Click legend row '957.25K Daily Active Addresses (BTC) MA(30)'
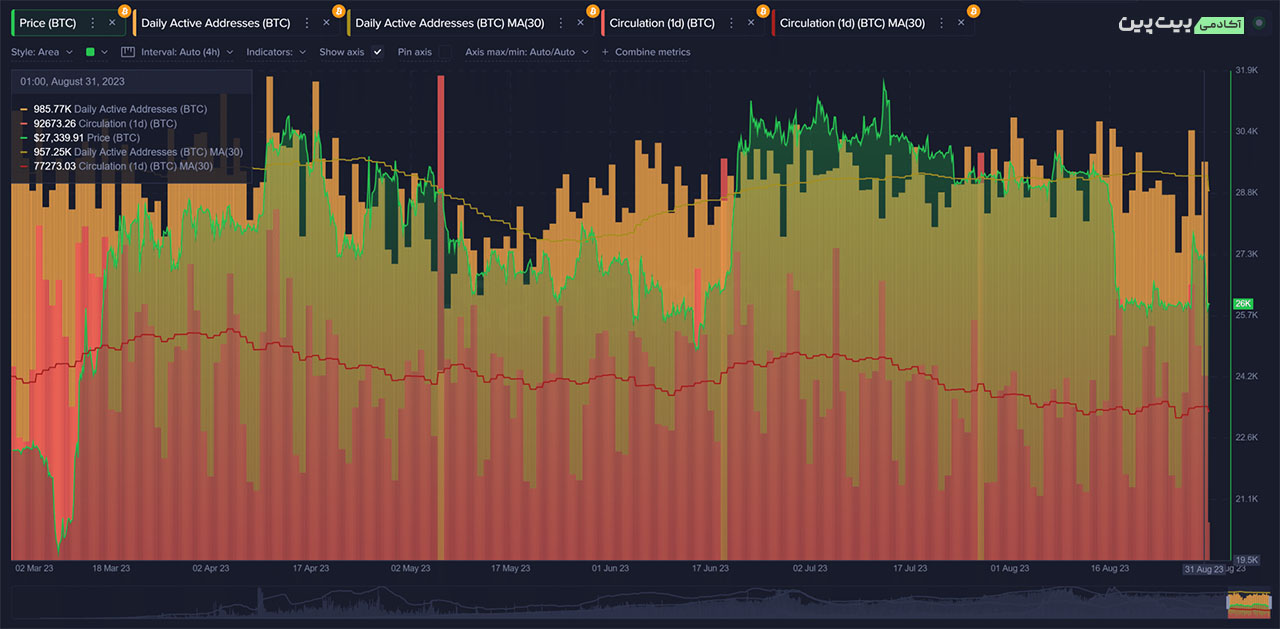Viewport: 1280px width, 629px height. coord(131,152)
